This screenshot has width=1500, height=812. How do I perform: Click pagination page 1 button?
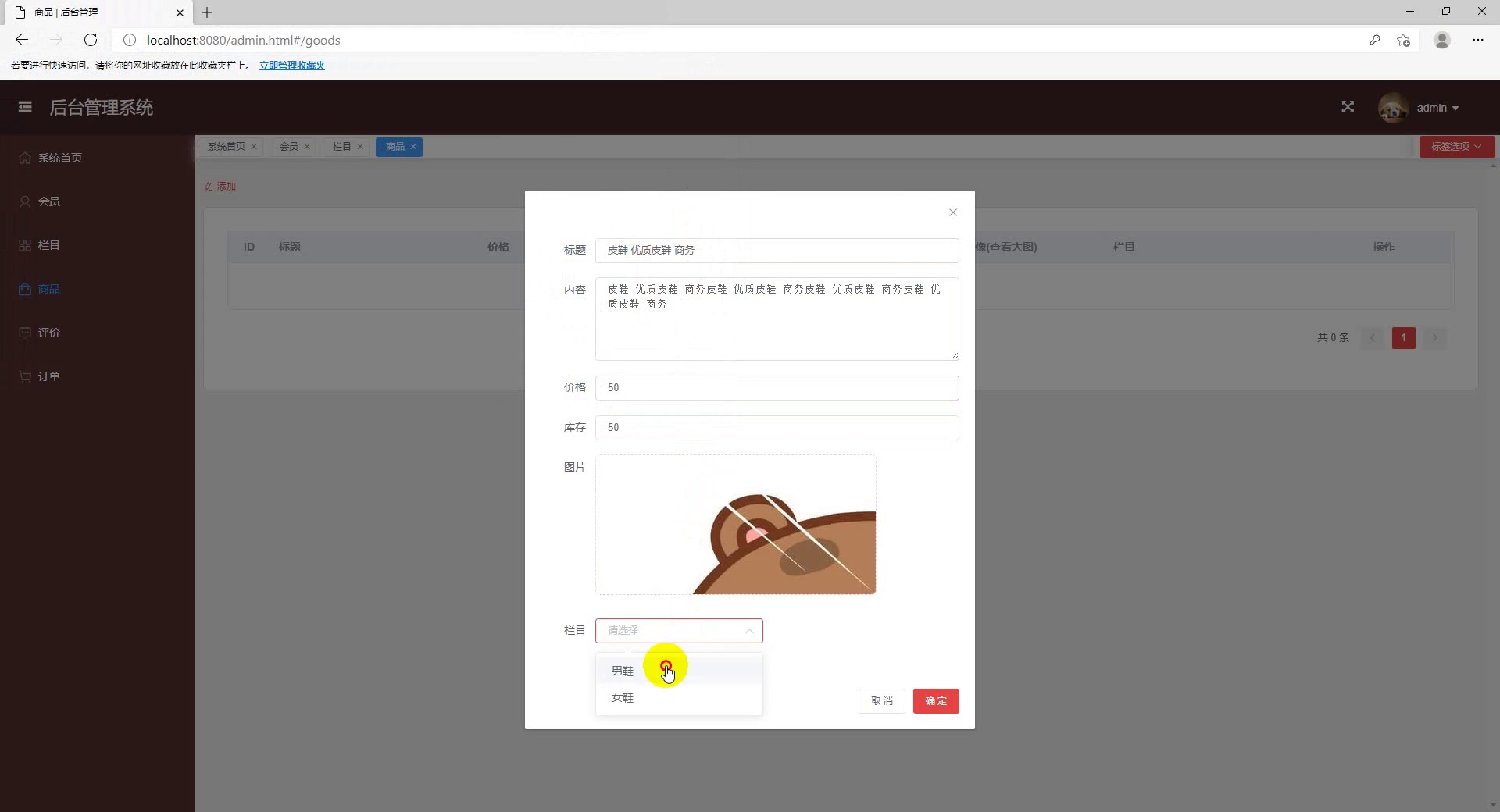point(1403,337)
